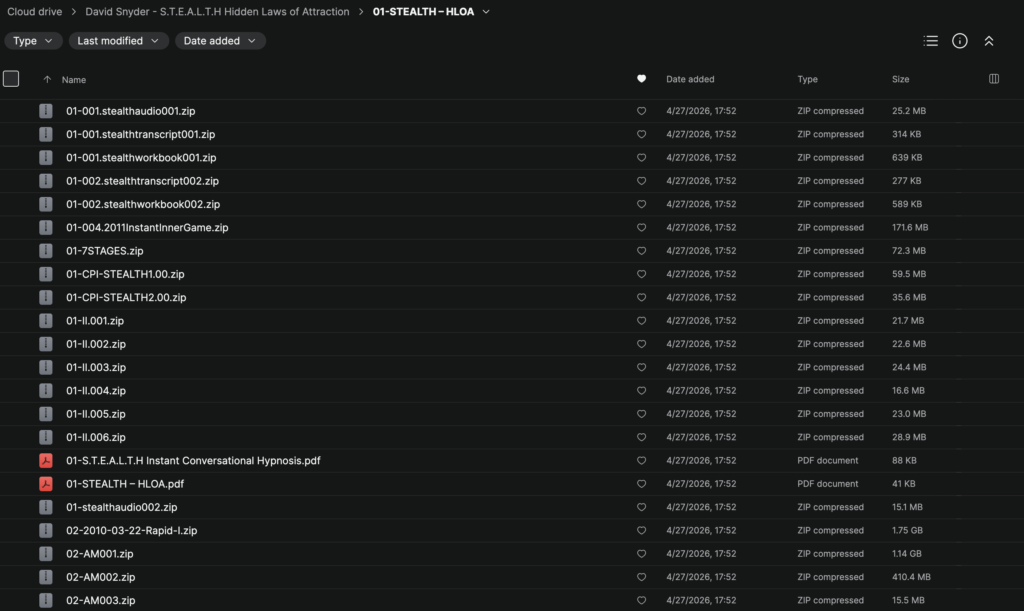Sort by Type column header

click(x=807, y=79)
